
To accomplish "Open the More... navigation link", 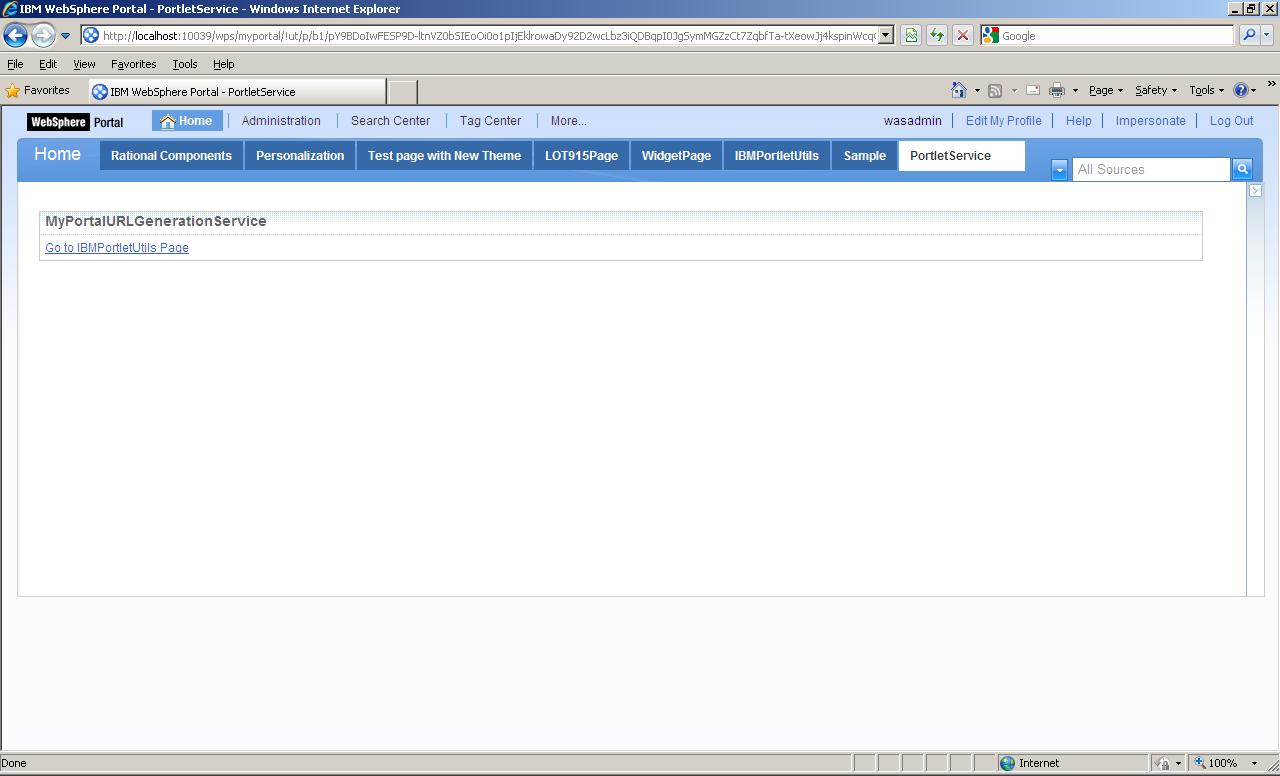I will click(x=568, y=121).
